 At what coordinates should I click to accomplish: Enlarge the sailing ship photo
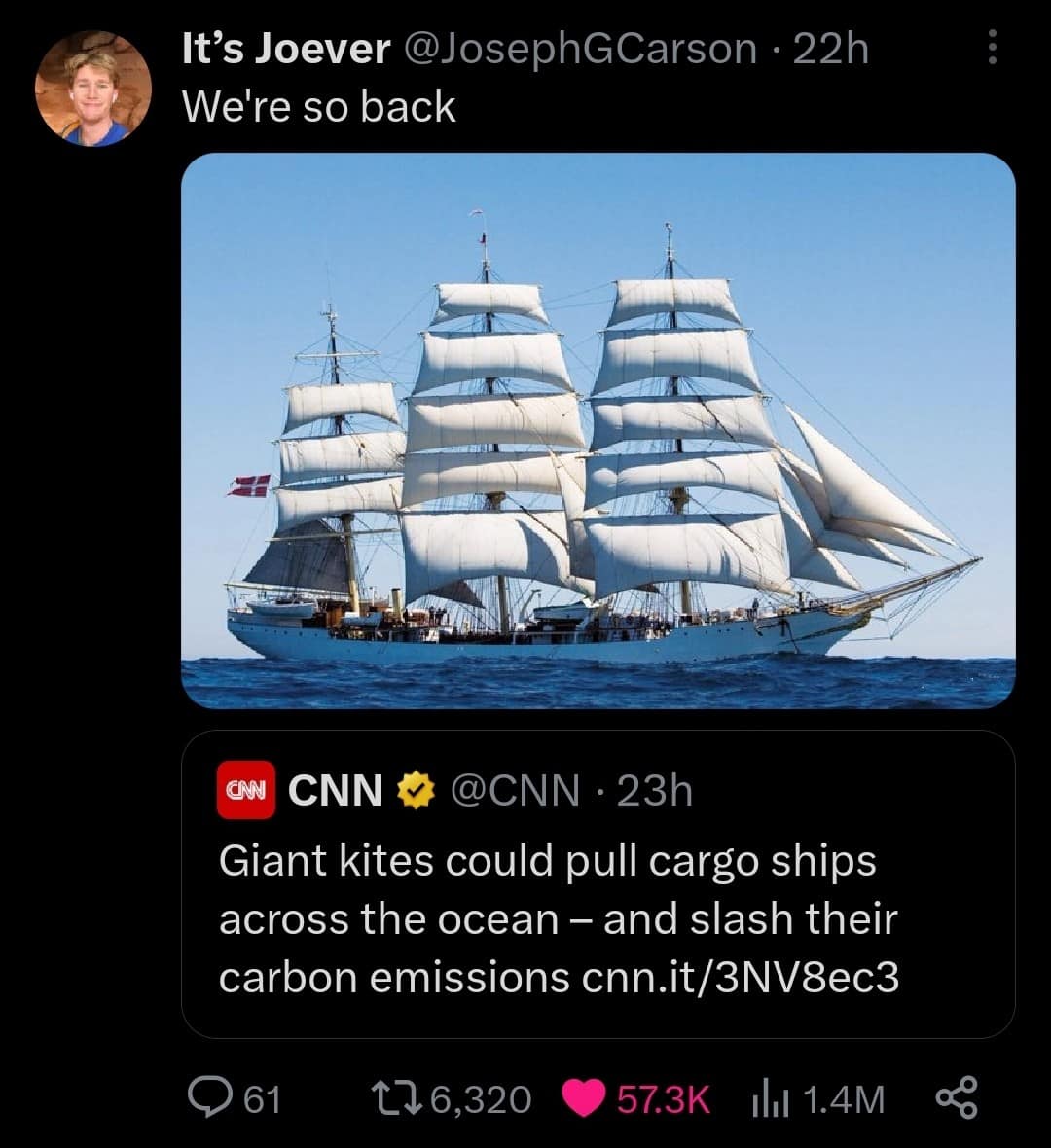pos(598,430)
